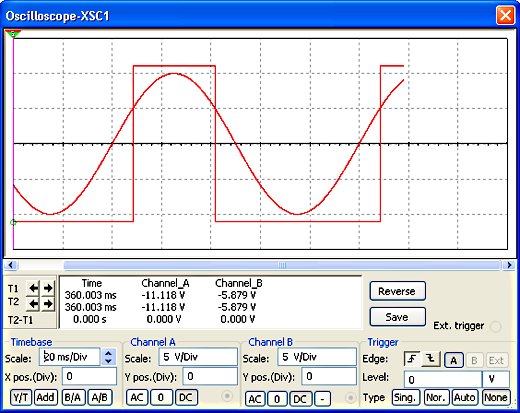Image resolution: width=520 pixels, height=413 pixels.
Task: Set Channel B coupling to AC
Action: (x=255, y=399)
